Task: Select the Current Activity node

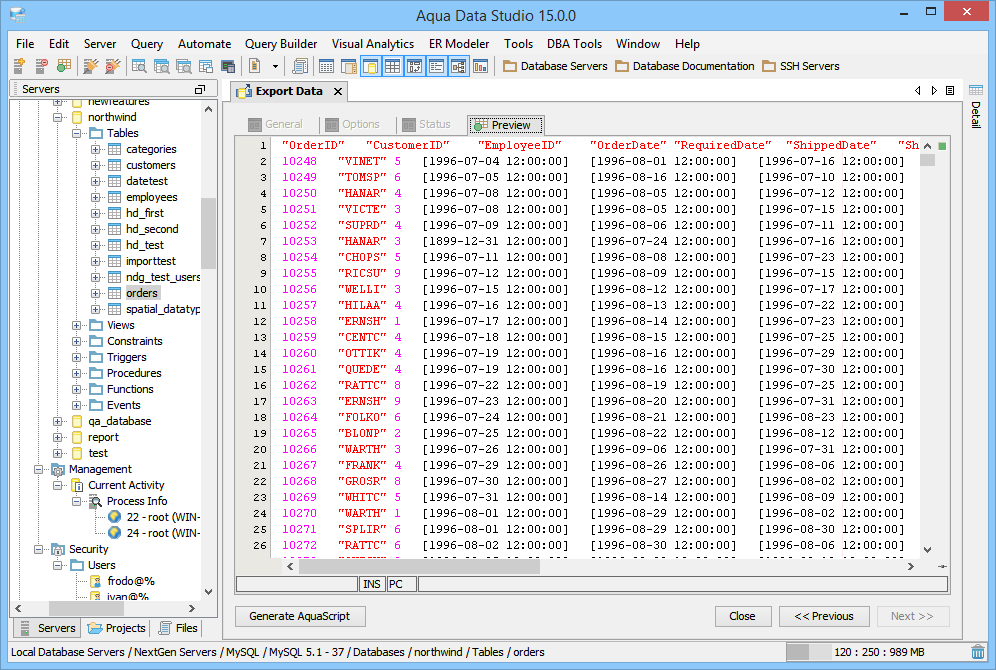Action: coord(126,485)
